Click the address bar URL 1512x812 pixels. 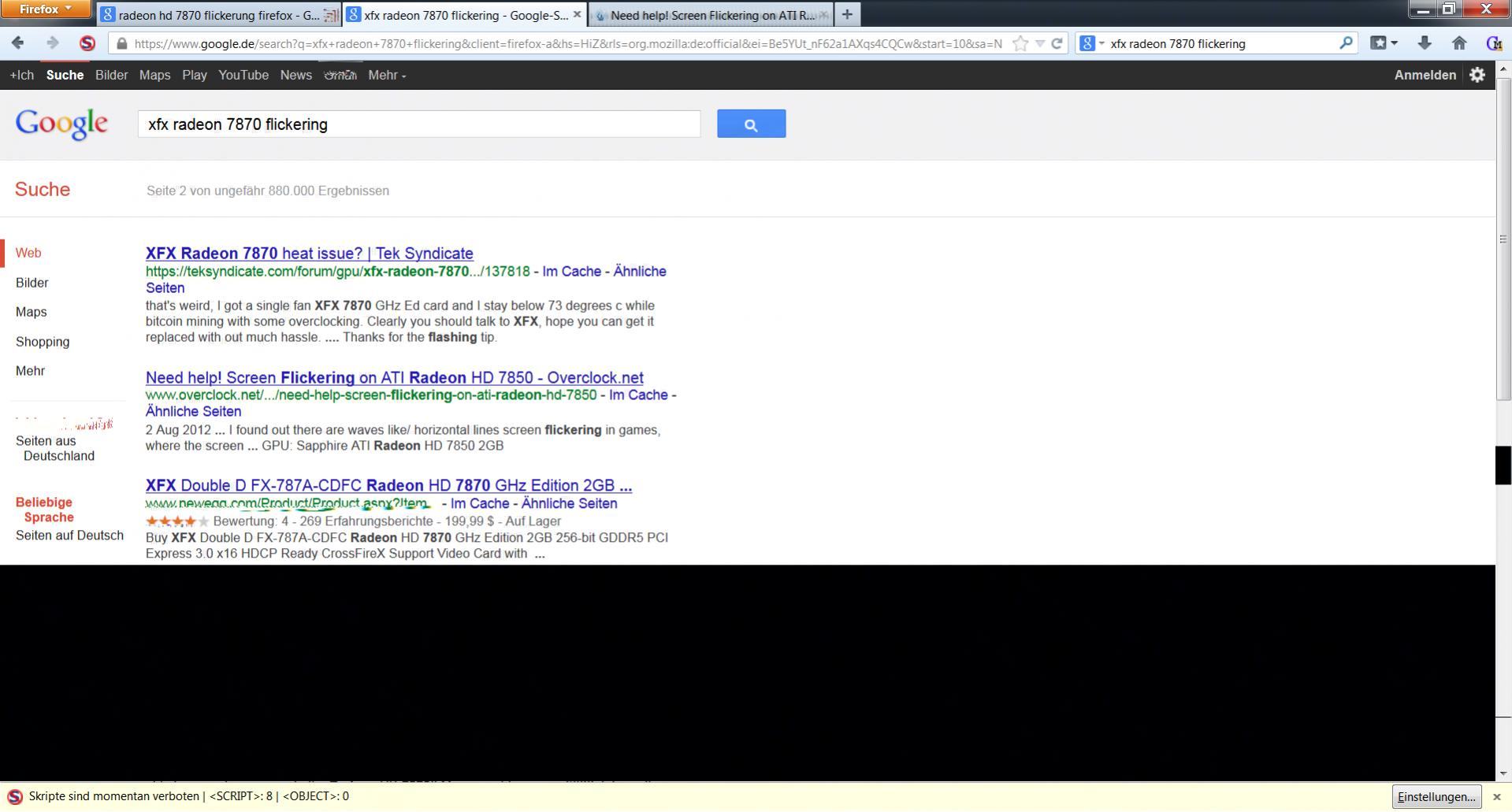coord(567,44)
